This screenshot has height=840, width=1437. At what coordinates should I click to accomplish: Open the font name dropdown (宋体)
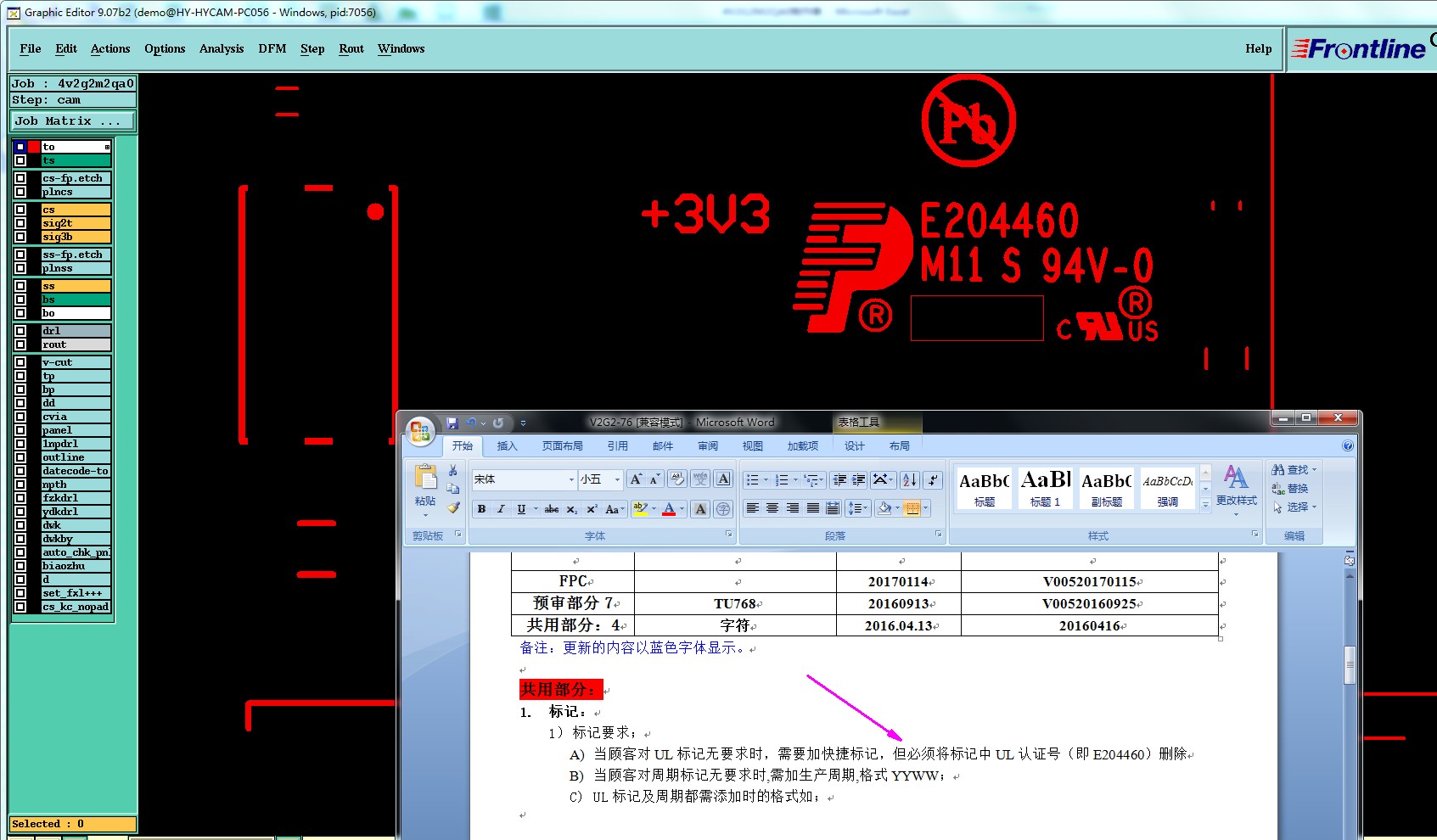click(x=571, y=479)
